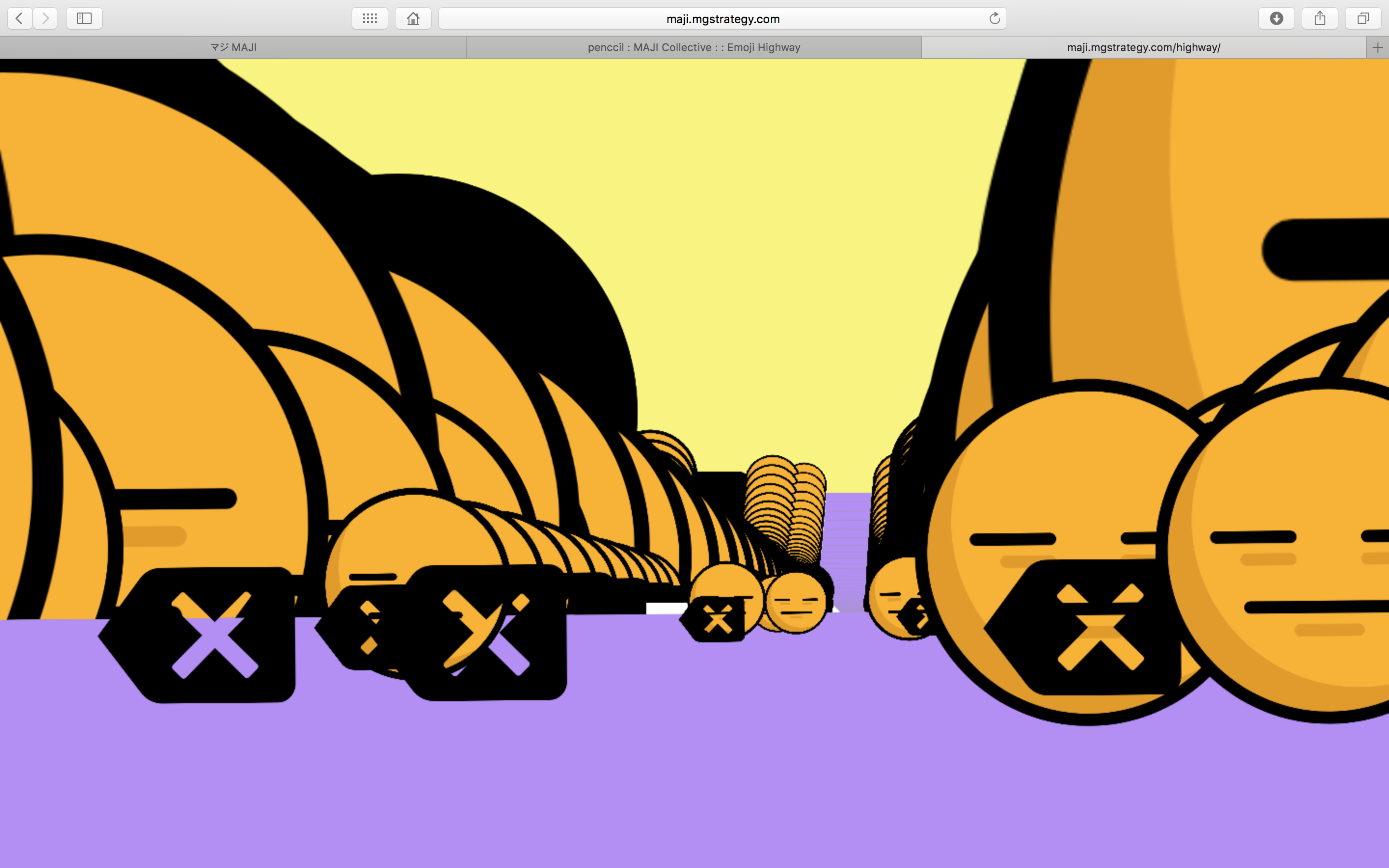This screenshot has height=868, width=1389.
Task: Open the Share menu
Action: [x=1320, y=18]
